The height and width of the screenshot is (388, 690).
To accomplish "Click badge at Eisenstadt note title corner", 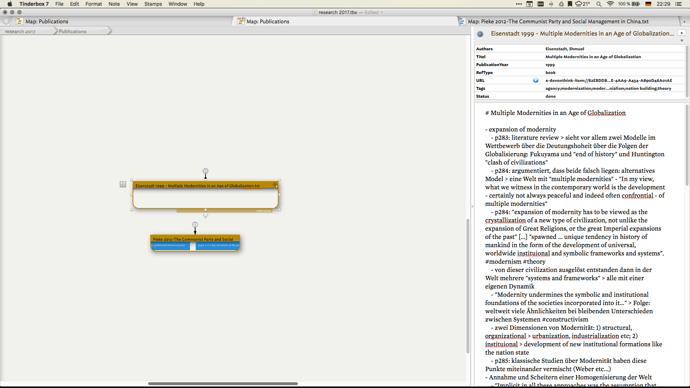I will click(275, 185).
